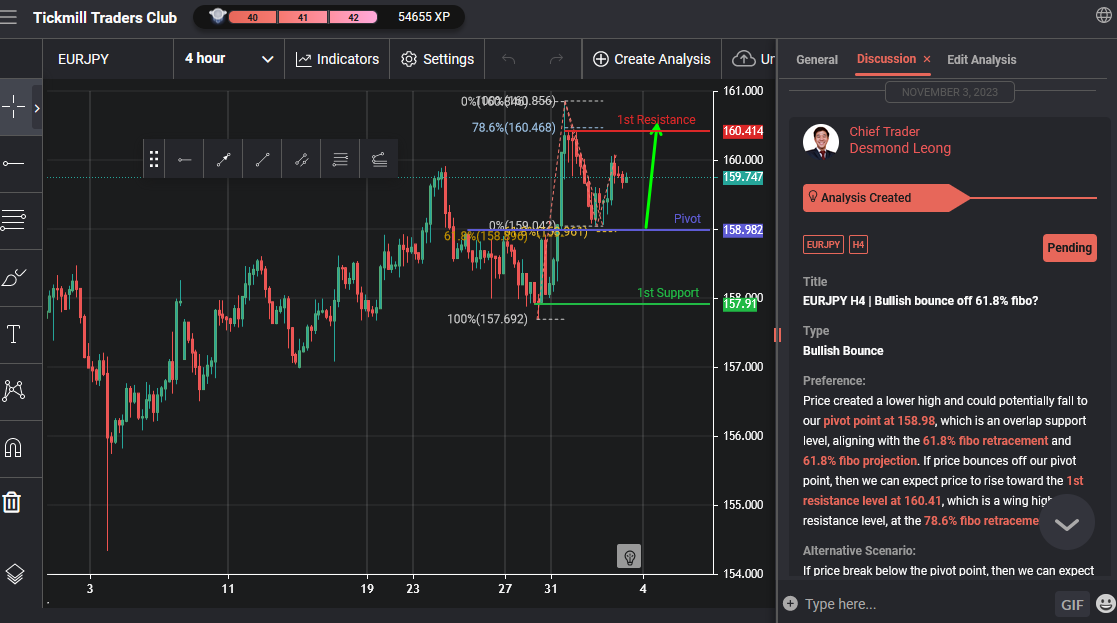Click the H4 timeframe tag
Image resolution: width=1117 pixels, height=623 pixels.
coord(858,244)
